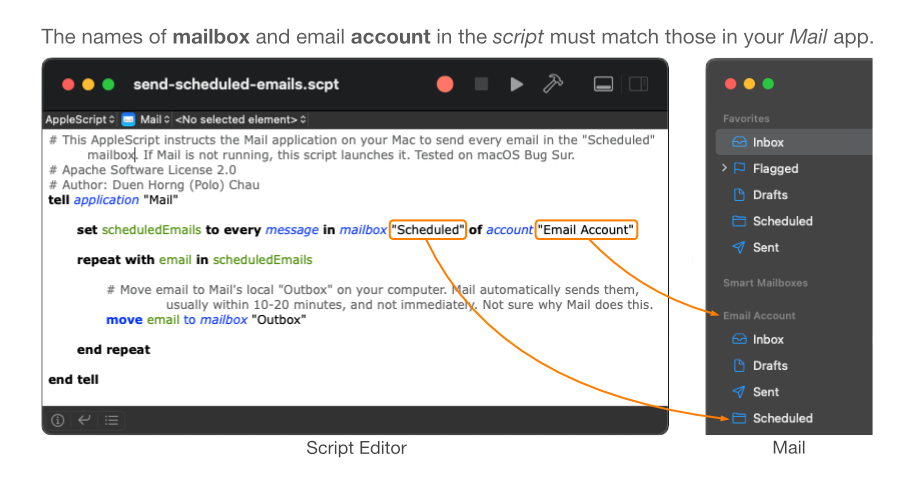Open the Mail target application dropdown
The width and height of the screenshot is (914, 478).
point(154,120)
